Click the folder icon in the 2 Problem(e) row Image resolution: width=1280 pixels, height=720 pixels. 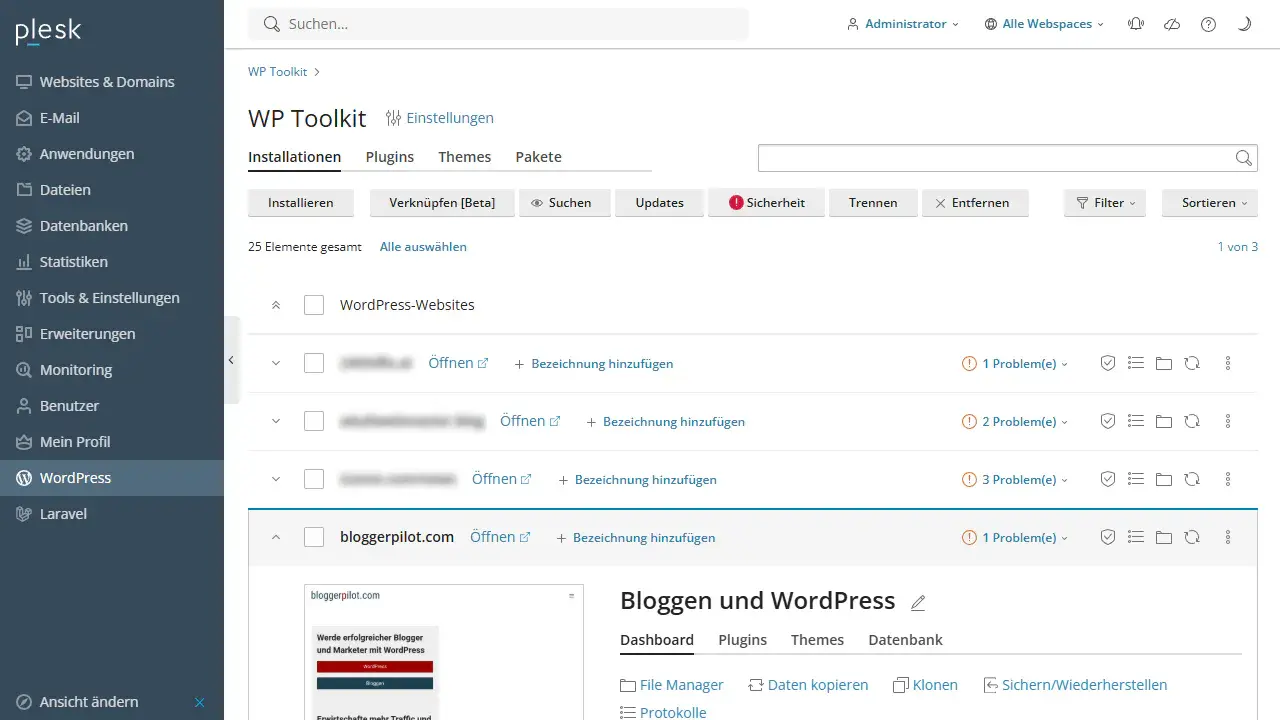click(x=1163, y=422)
